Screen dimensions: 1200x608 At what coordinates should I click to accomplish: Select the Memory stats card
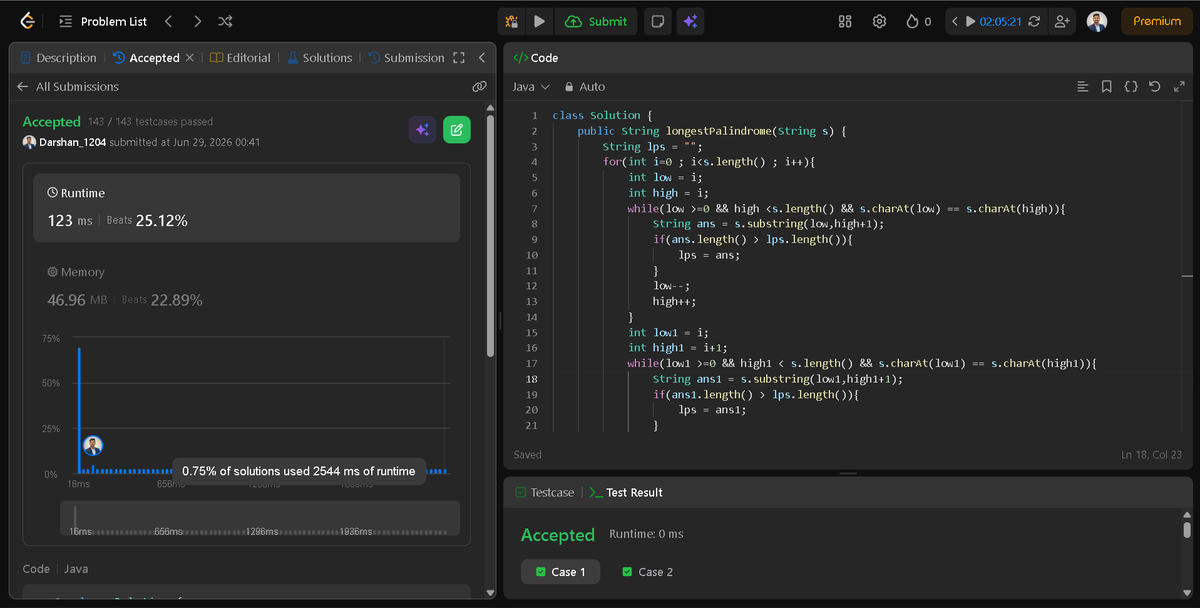click(247, 287)
